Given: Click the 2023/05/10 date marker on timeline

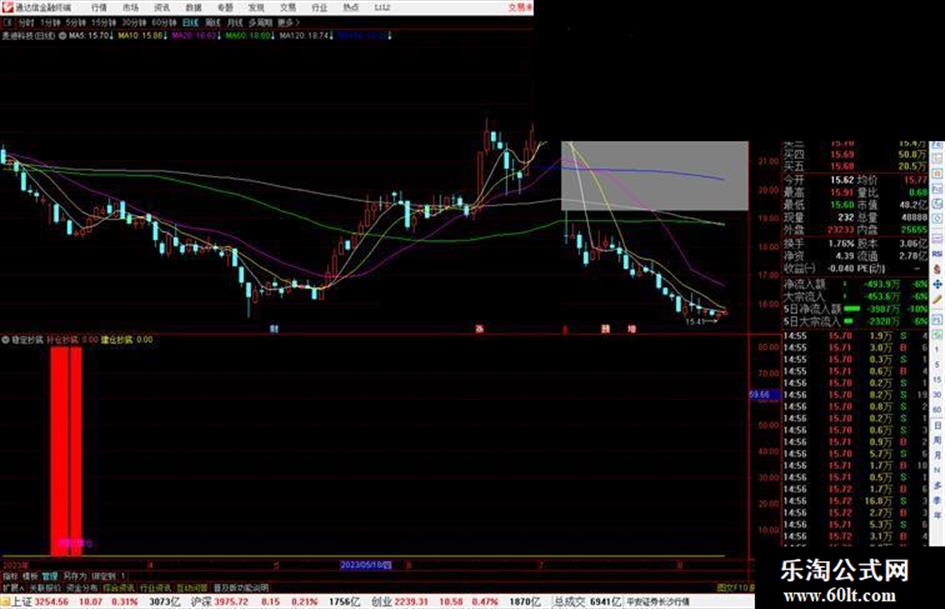Looking at the screenshot, I should point(366,565).
